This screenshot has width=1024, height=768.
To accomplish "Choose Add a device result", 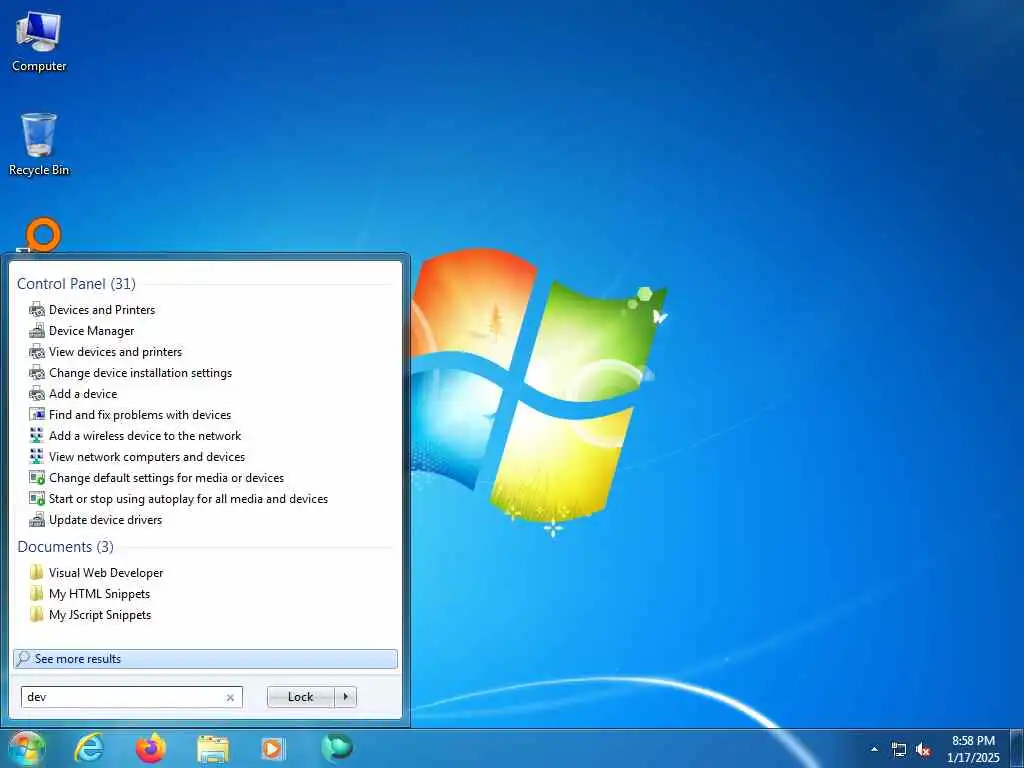I will [x=83, y=394].
